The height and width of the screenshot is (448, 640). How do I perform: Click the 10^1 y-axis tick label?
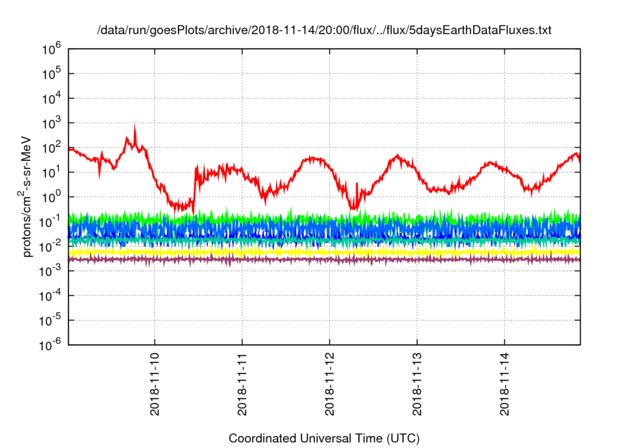click(51, 172)
